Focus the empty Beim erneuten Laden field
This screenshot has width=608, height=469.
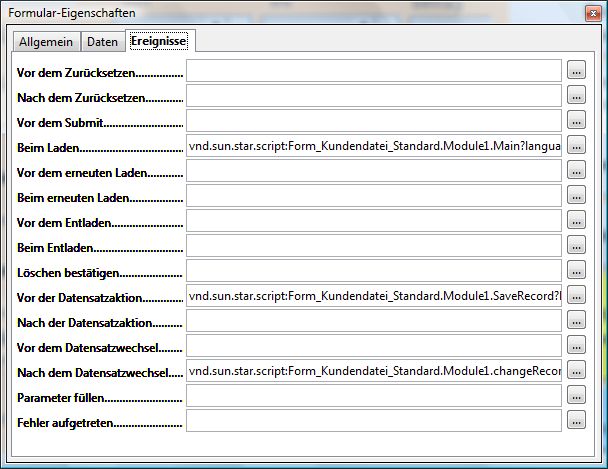pos(373,195)
